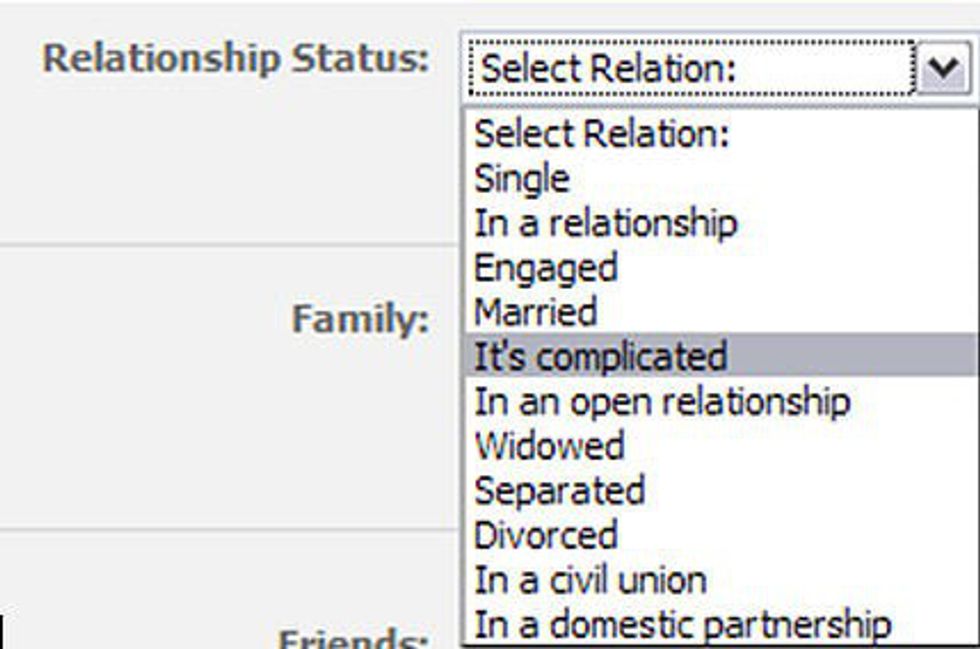Choose the 'Select Relation:' placeholder entry in list
Viewport: 980px width, 649px height.
click(x=602, y=134)
